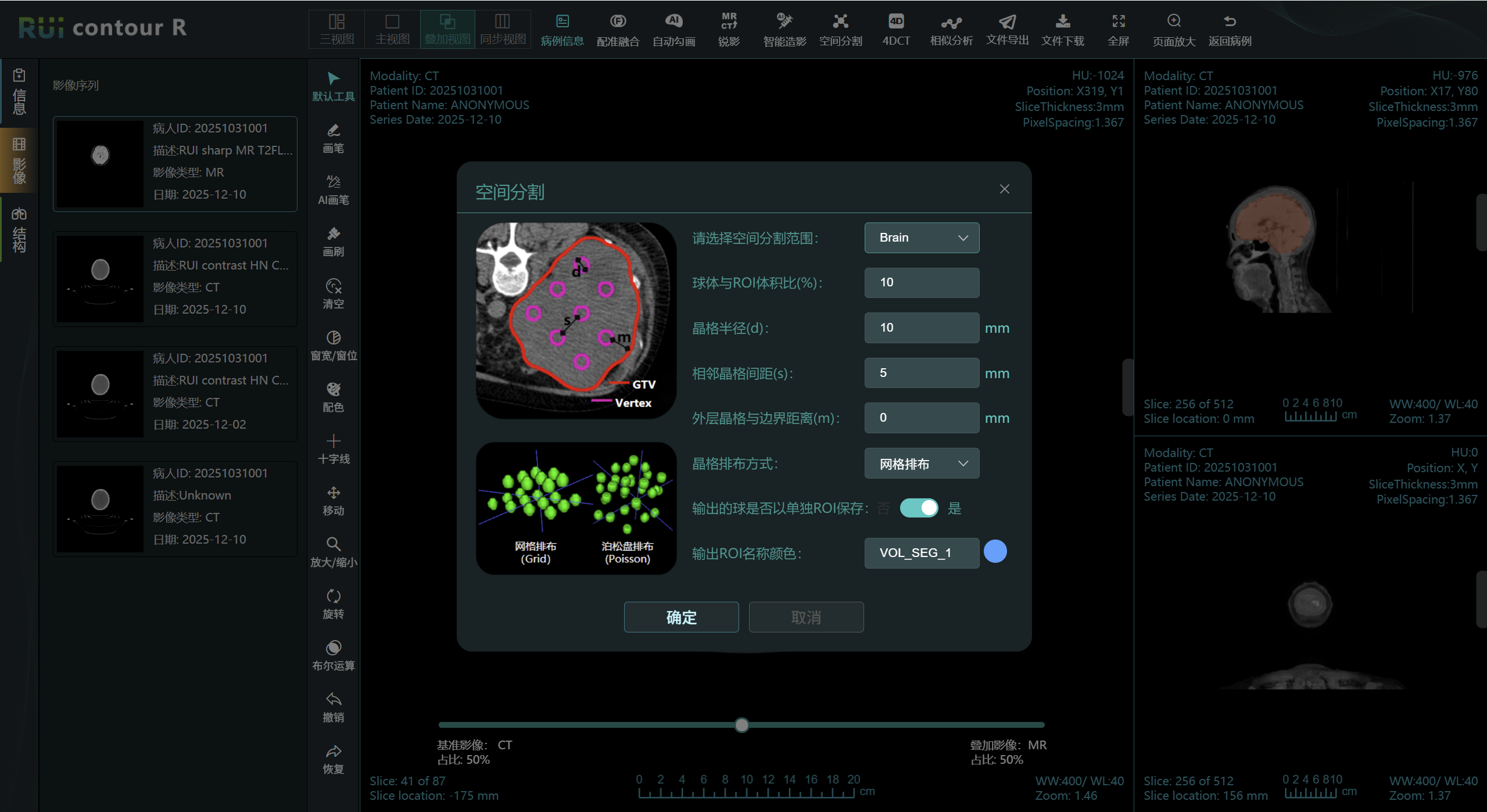Click the 是 label beside the switch

(x=954, y=508)
